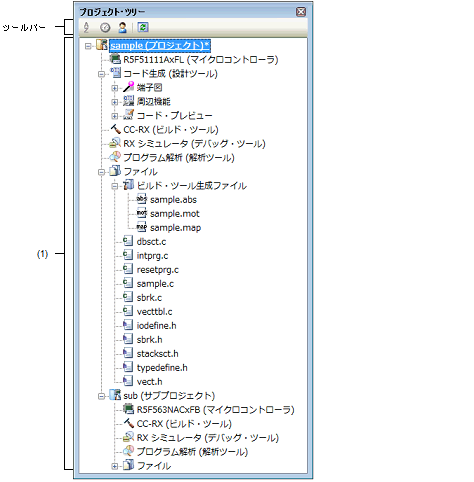474x482 pixels.
Task: Click the green refresh icon in toolbar
Action: click(143, 27)
